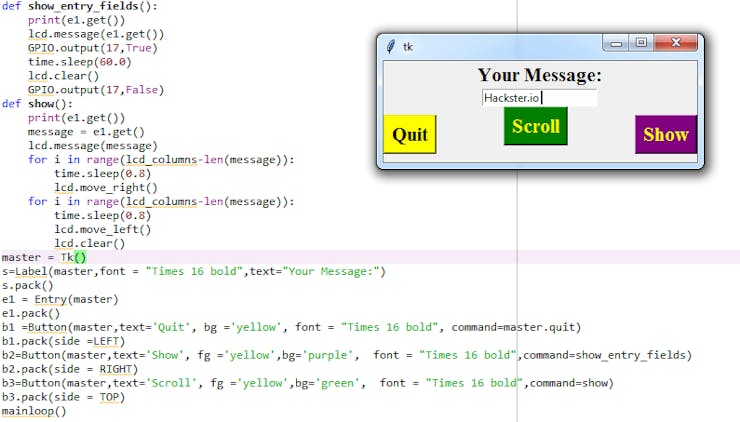Click the def show_entry_fields() line

click(79, 7)
